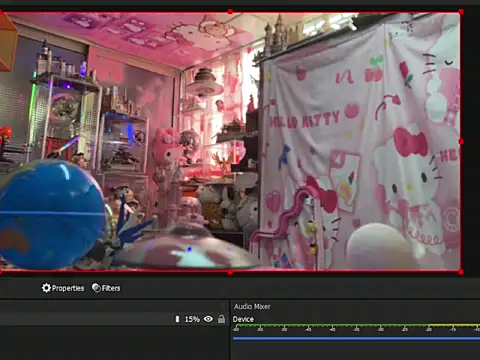Click the bottom-right corner red handle
The image size is (480, 360).
[461, 272]
